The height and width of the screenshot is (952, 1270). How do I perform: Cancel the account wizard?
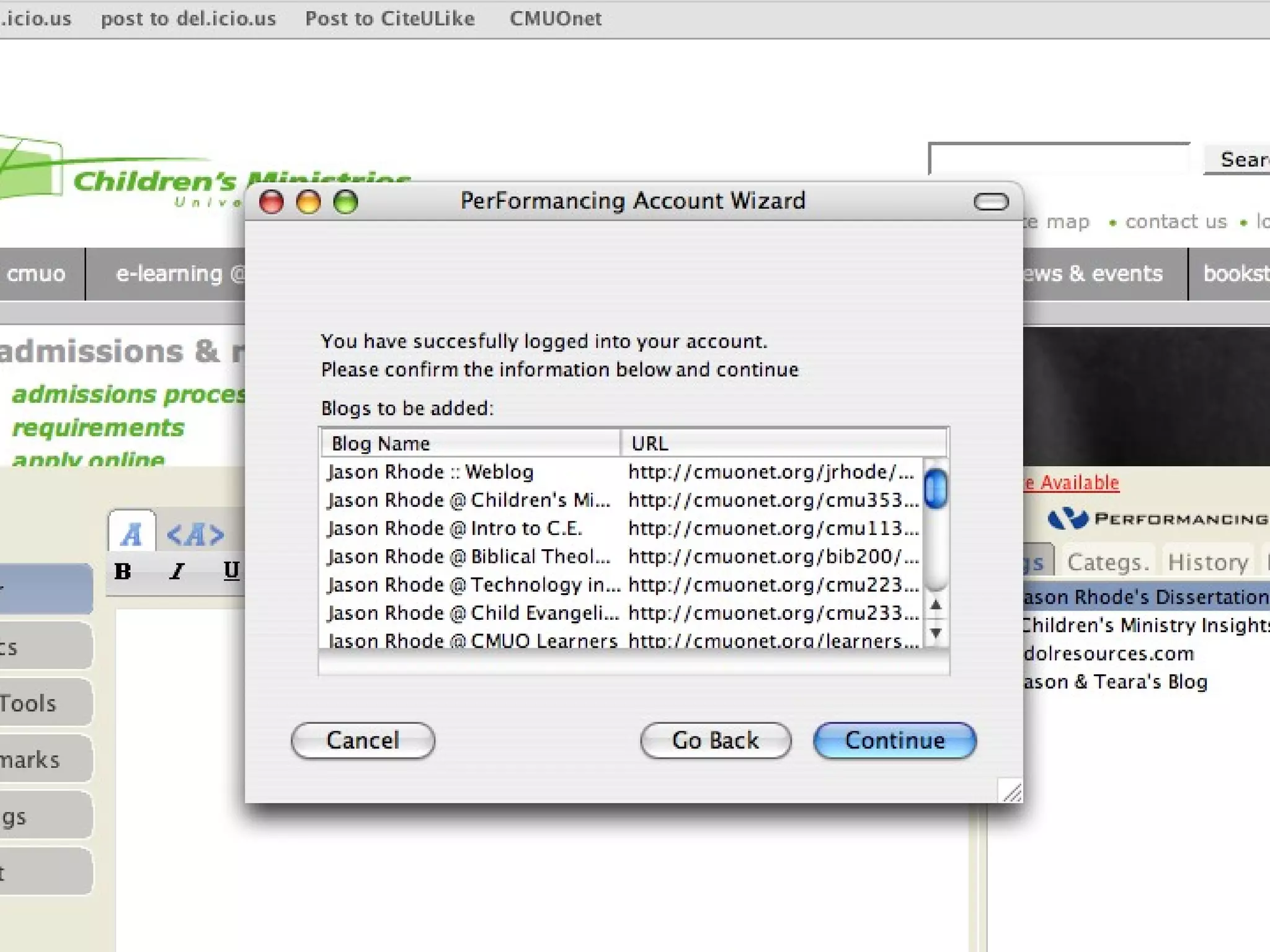[363, 740]
